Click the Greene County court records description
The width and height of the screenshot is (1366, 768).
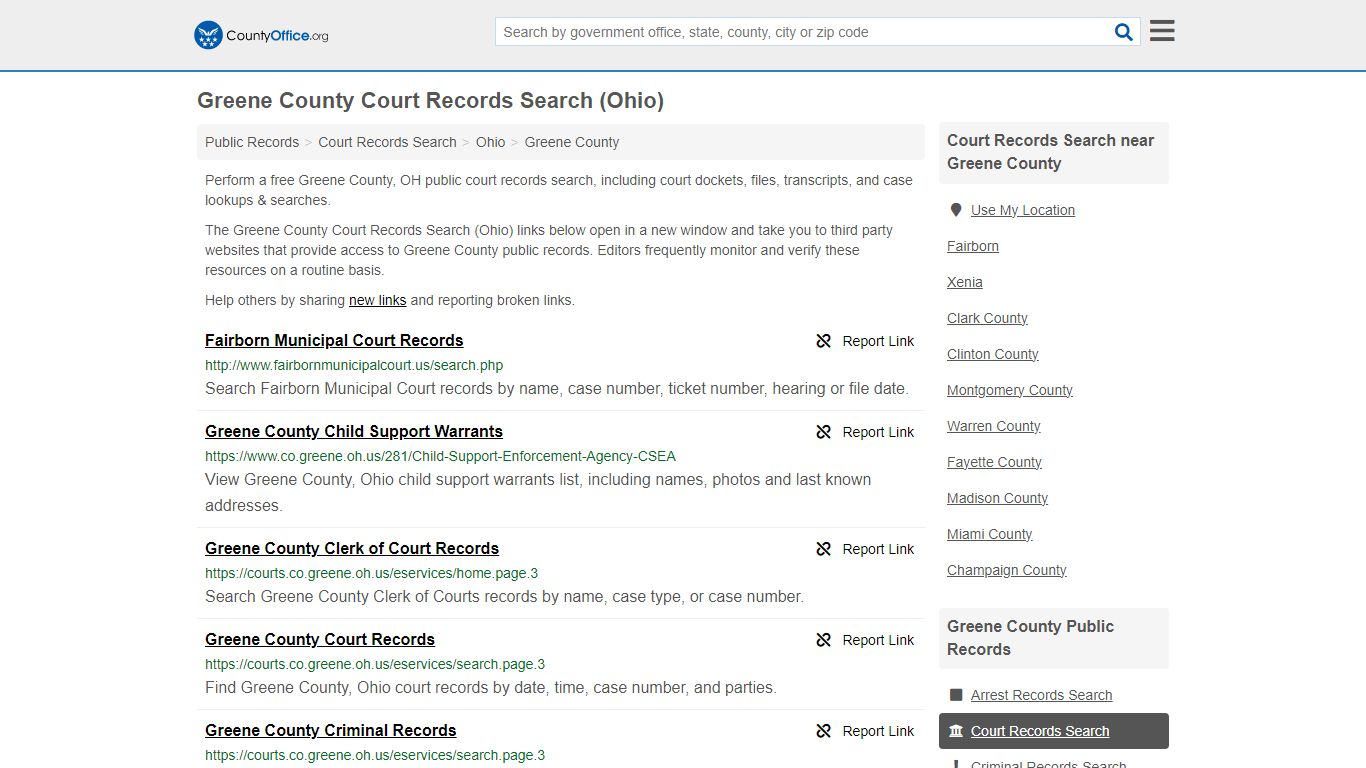pos(491,687)
